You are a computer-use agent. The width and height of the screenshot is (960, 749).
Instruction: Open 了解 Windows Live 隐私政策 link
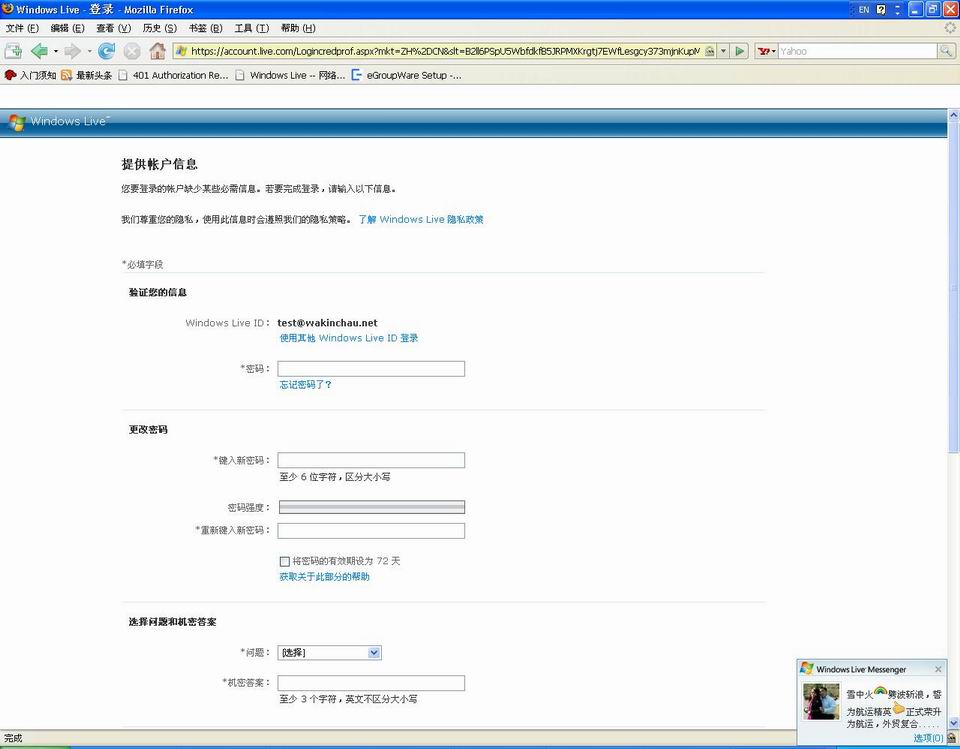(x=421, y=219)
